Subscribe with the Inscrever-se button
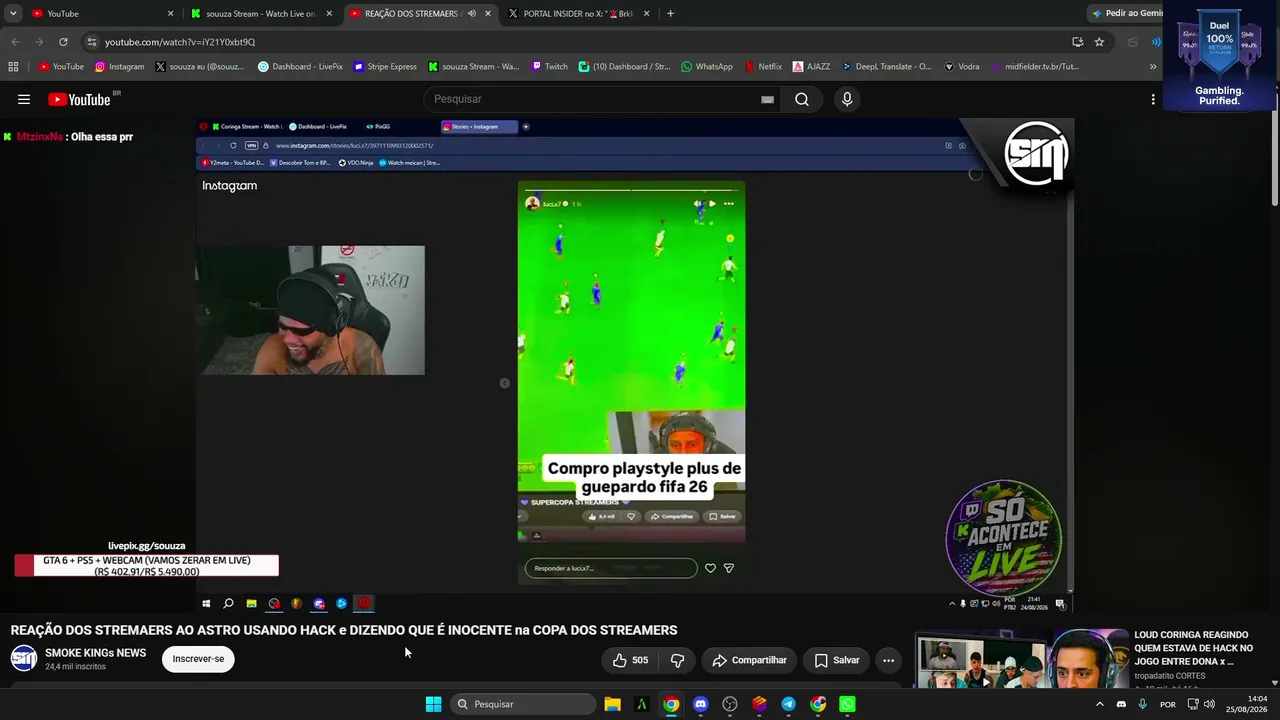The width and height of the screenshot is (1280, 720). click(x=198, y=659)
